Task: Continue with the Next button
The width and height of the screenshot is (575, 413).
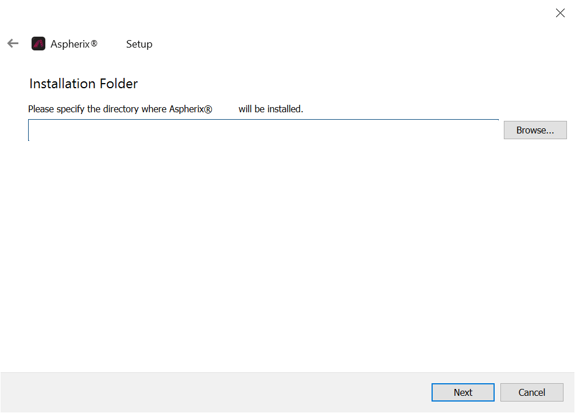Action: 463,392
